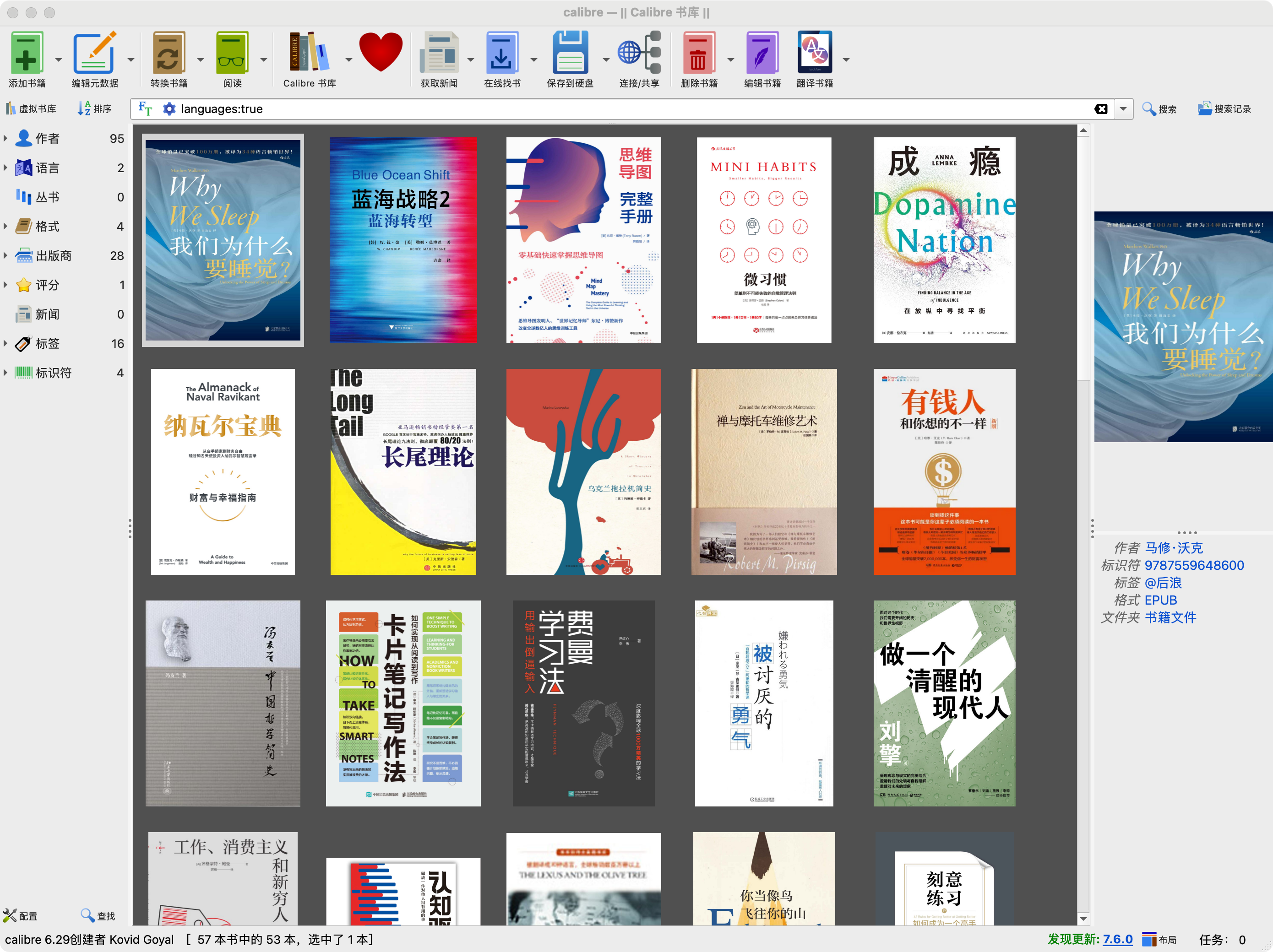Click Jobs (任务) indicator in status bar

[1222, 939]
